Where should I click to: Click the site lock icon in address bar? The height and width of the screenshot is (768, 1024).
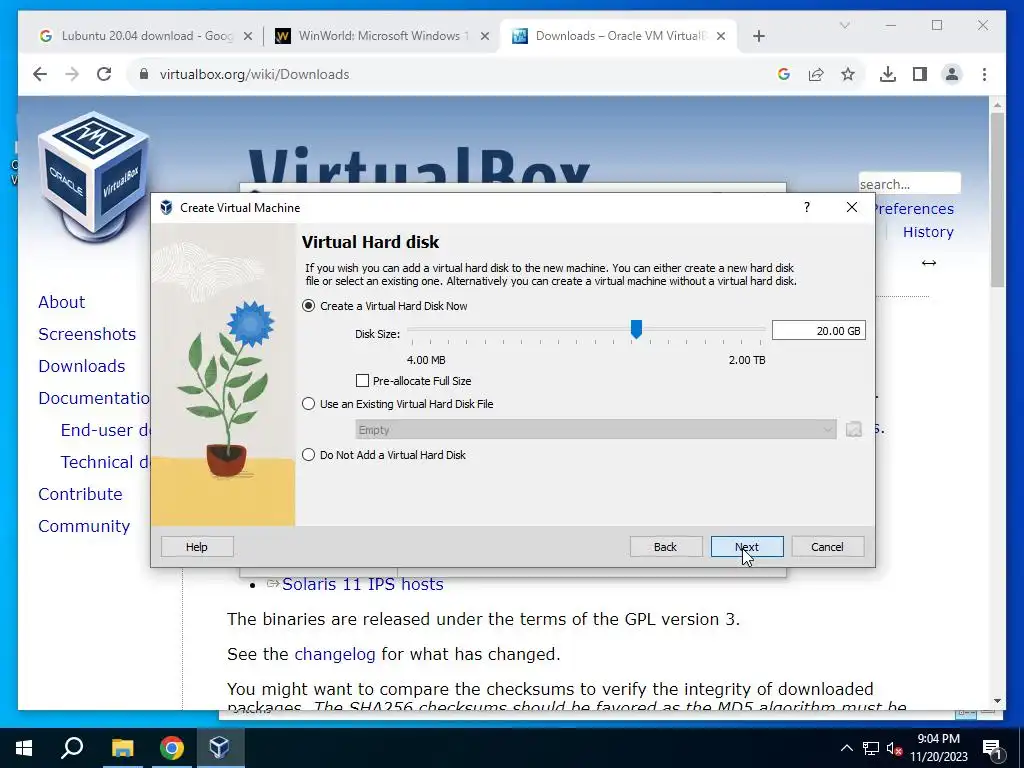[144, 74]
